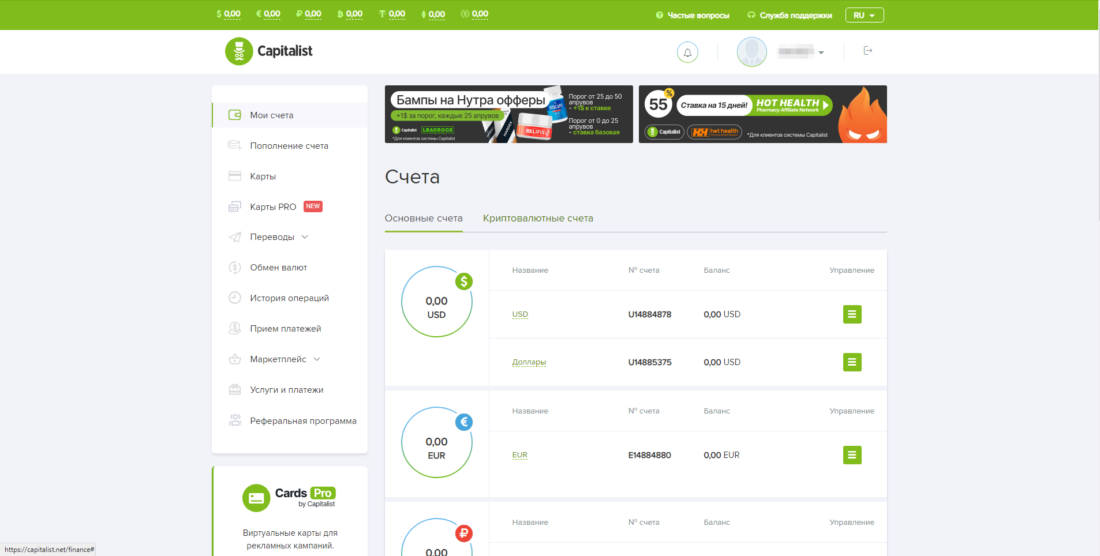Click the Hot Health promo banner

point(762,114)
